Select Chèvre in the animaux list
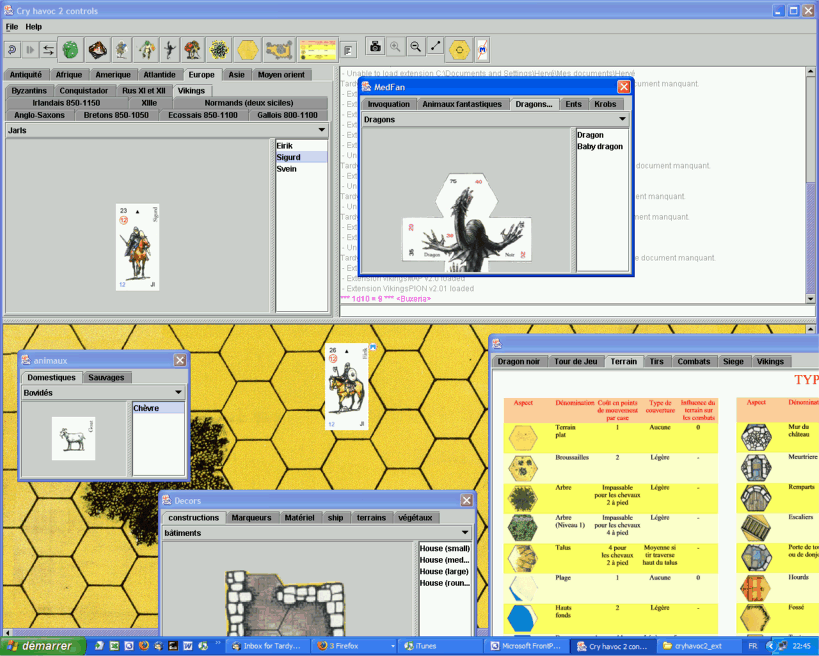Viewport: 819px width, 656px height. (158, 408)
